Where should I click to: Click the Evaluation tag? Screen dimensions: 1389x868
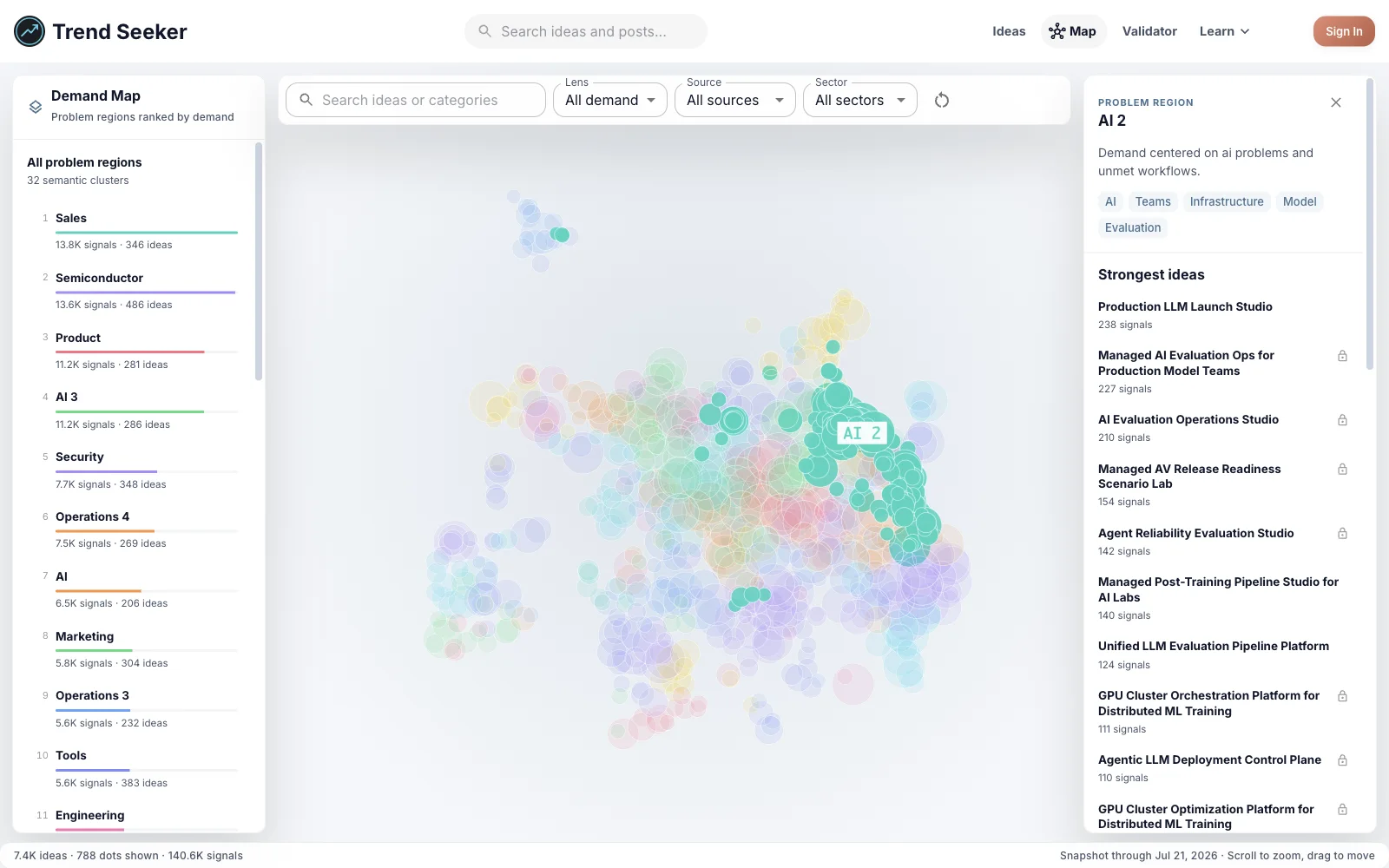1133,227
